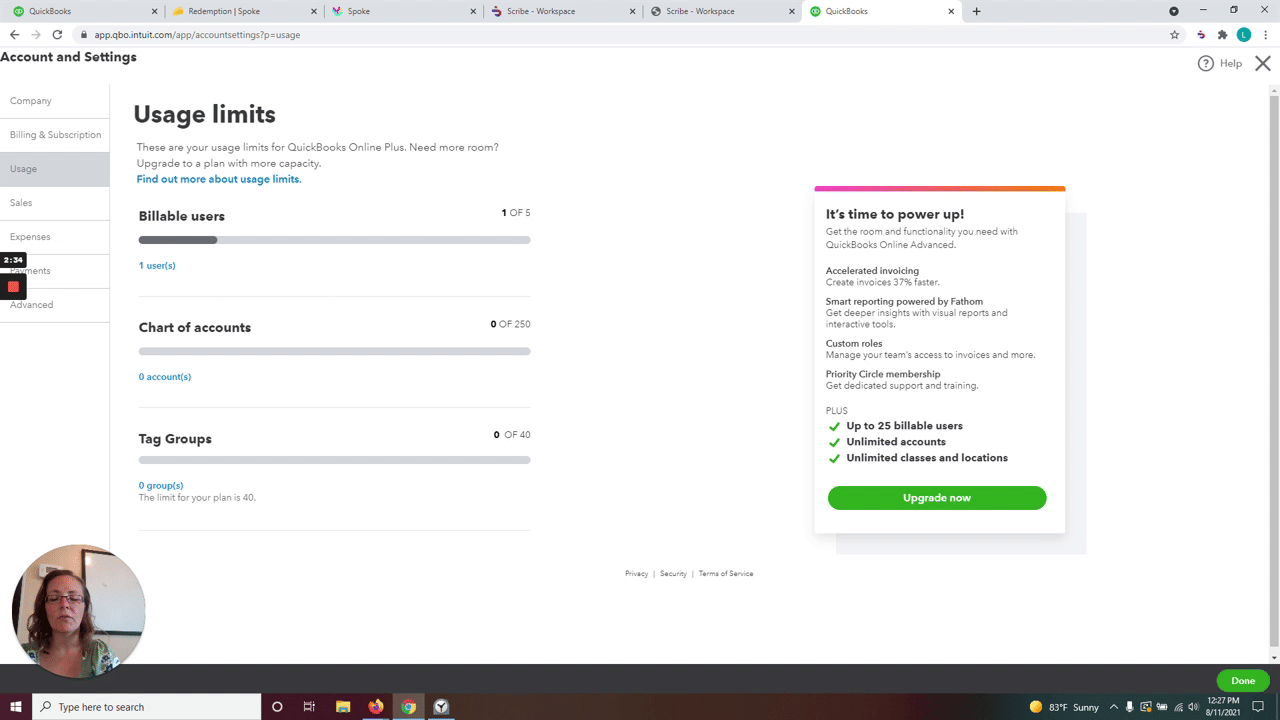Click the Windows Start button
Viewport: 1280px width, 720px height.
(16, 707)
